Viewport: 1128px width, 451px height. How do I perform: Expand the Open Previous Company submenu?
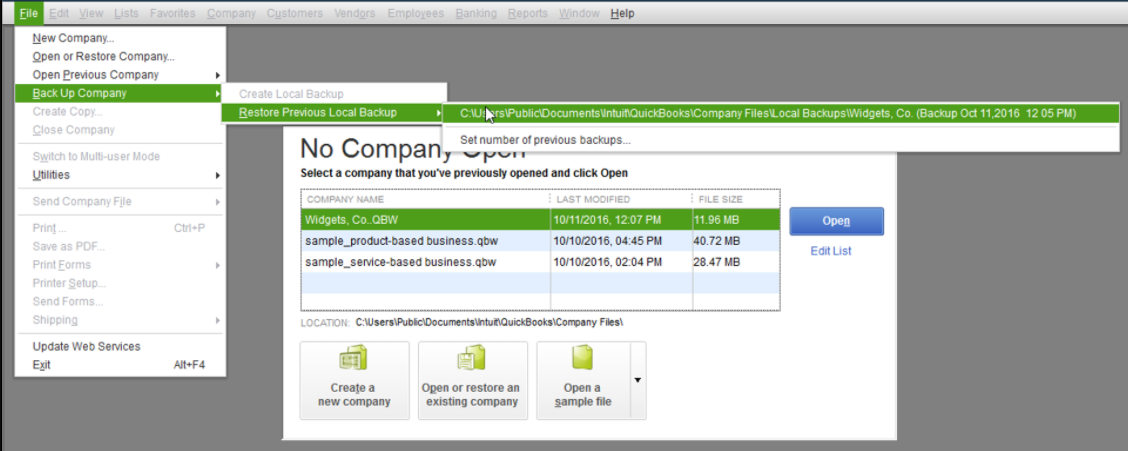tap(120, 75)
